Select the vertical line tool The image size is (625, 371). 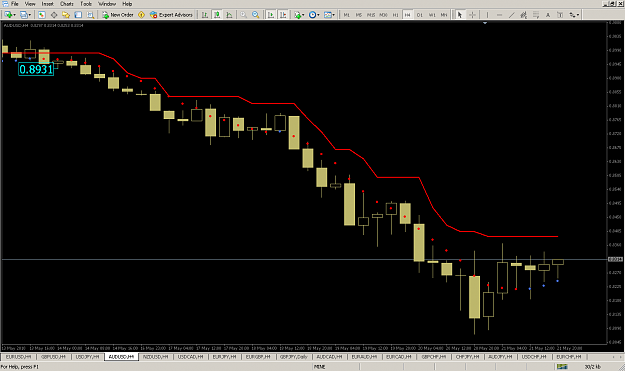(487, 15)
